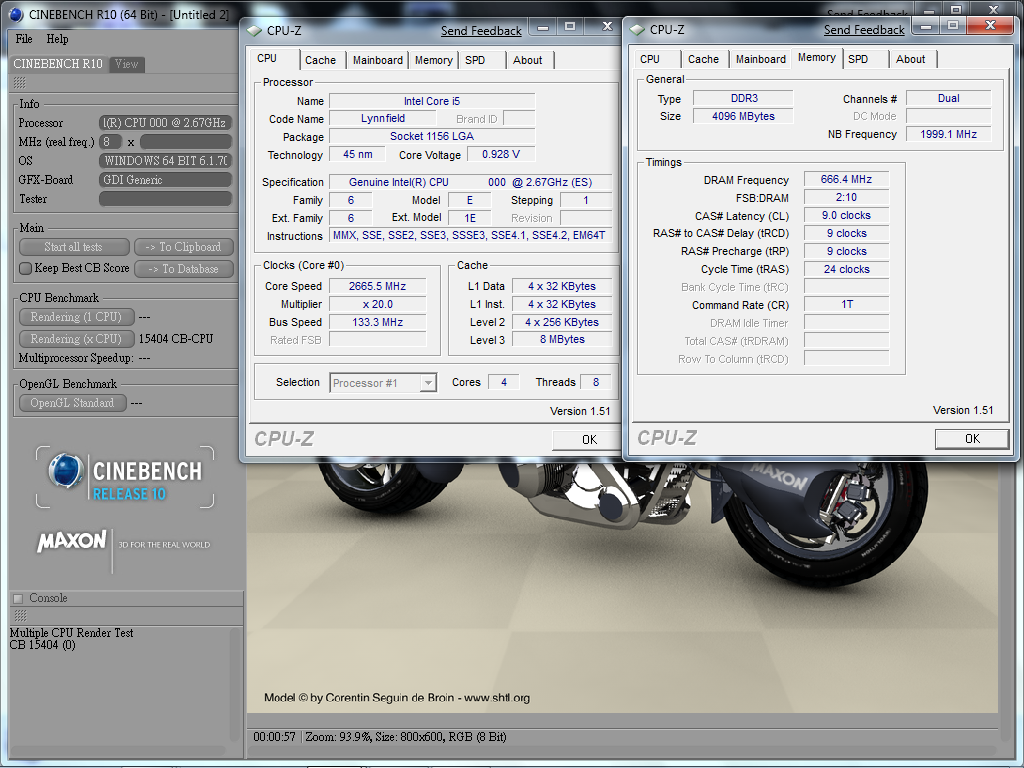Click the Console panel grip icon
The image size is (1024, 768).
[x=20, y=616]
